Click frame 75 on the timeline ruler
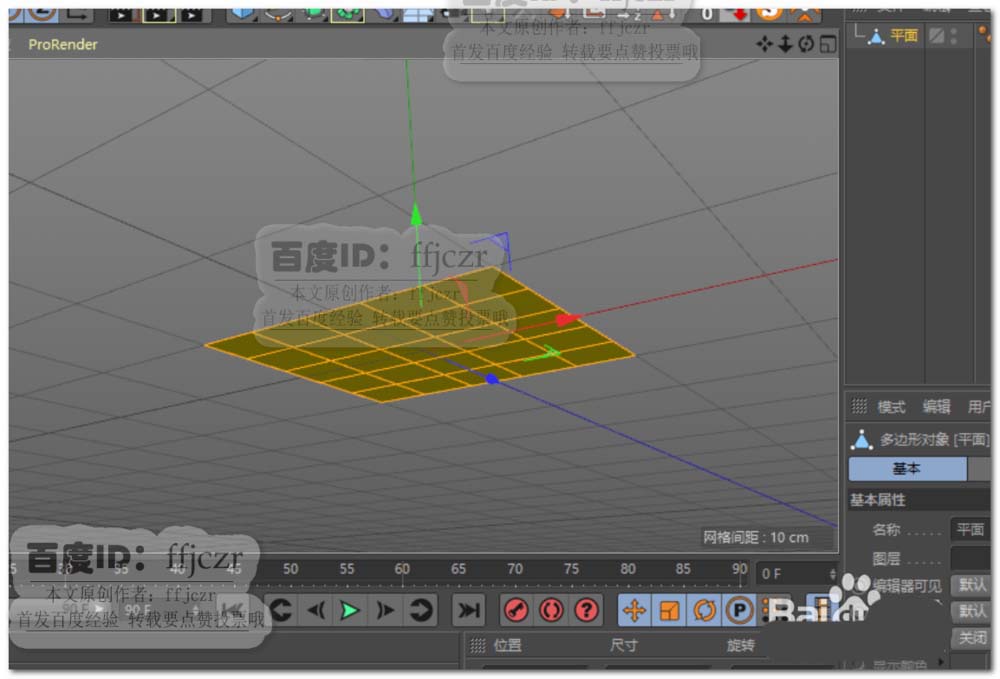Screen dimensions: 1000x679 tap(571, 569)
